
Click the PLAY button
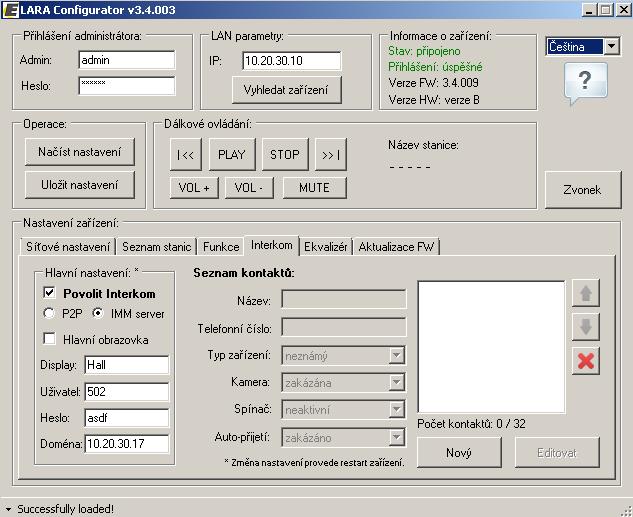point(232,155)
